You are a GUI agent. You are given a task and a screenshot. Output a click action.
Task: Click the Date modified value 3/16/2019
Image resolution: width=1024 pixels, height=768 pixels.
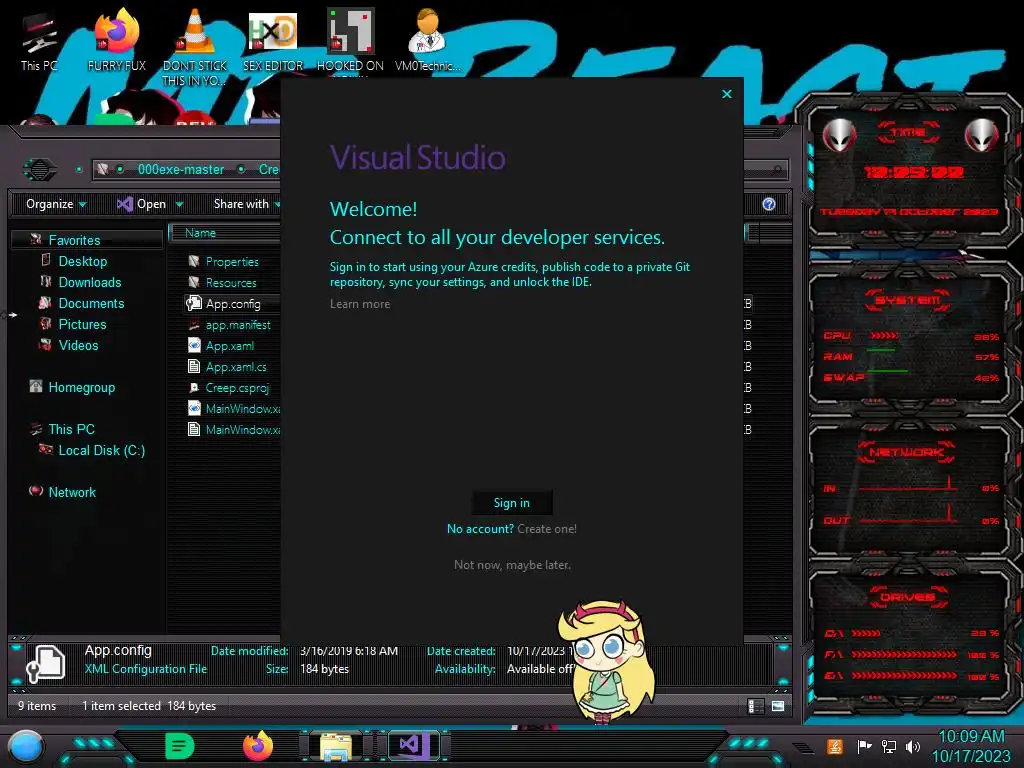point(349,650)
